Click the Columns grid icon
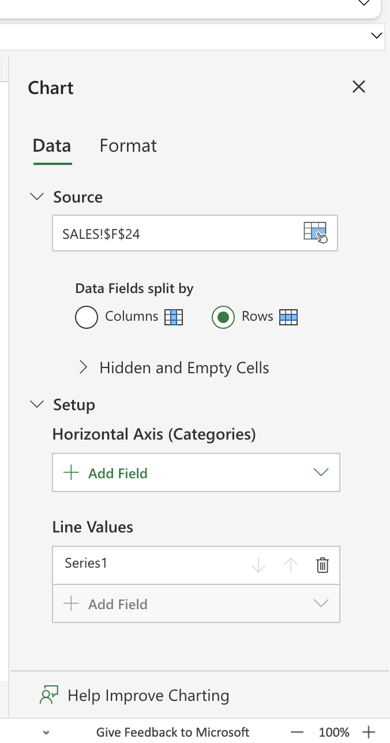Image resolution: width=390 pixels, height=743 pixels. (x=173, y=317)
